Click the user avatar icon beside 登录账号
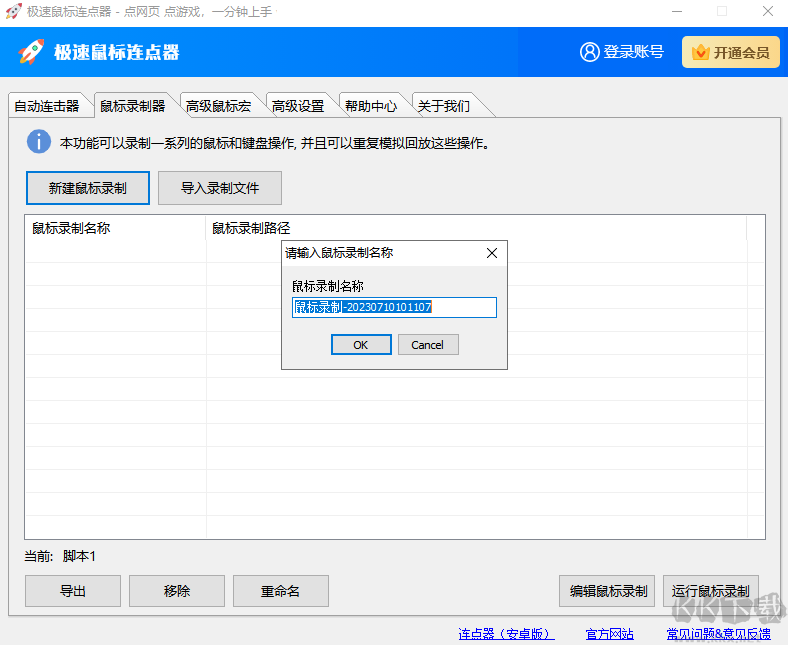Screen dimensions: 788x645 [x=589, y=52]
